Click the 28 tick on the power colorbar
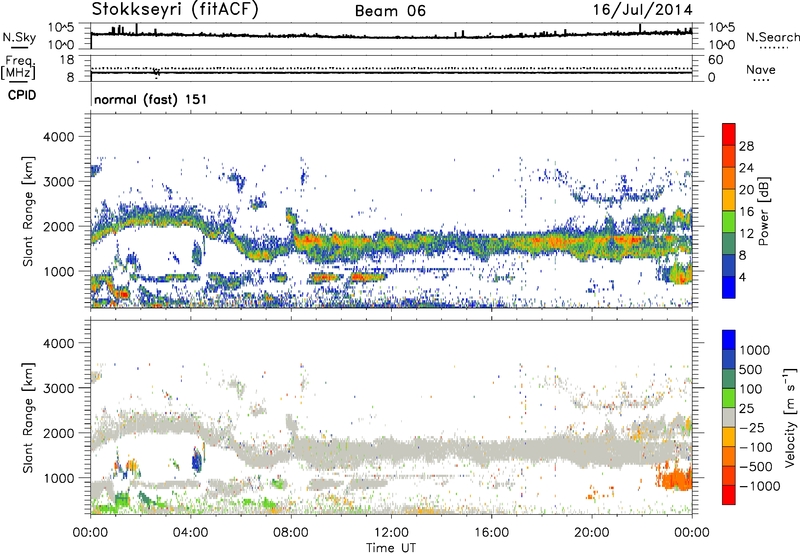 746,146
